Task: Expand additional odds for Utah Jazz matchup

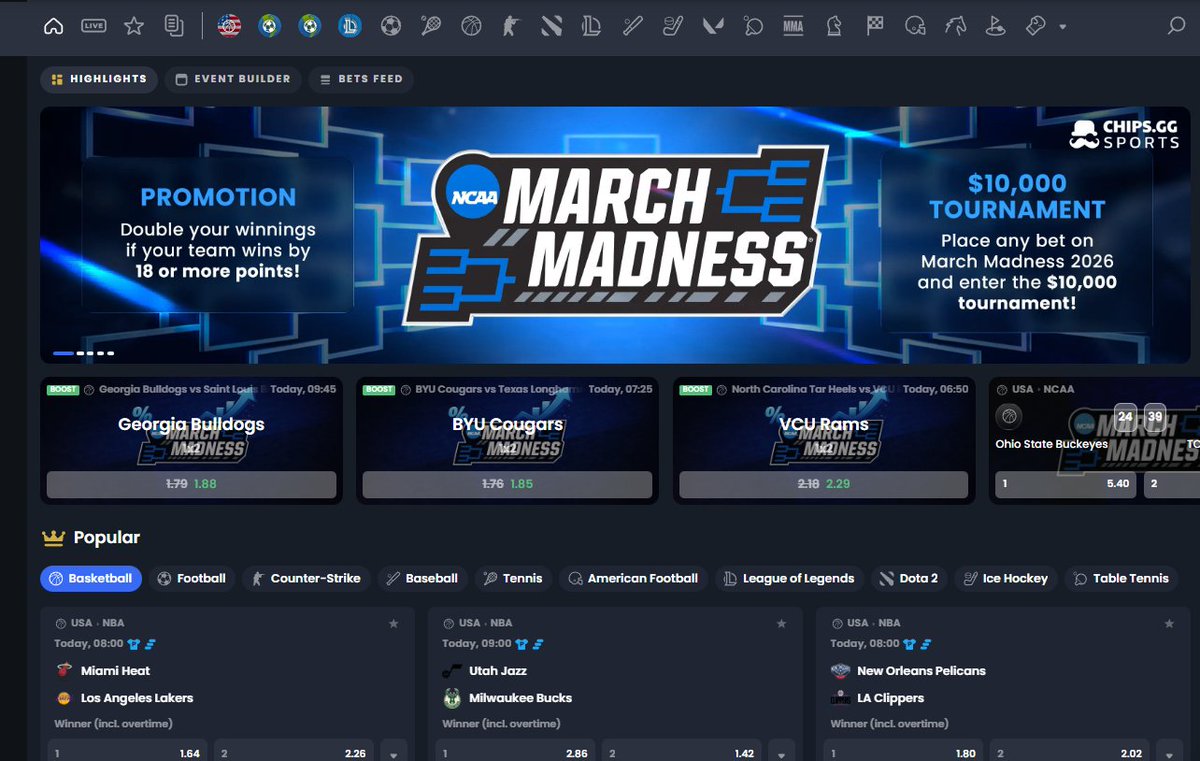Action: point(782,752)
